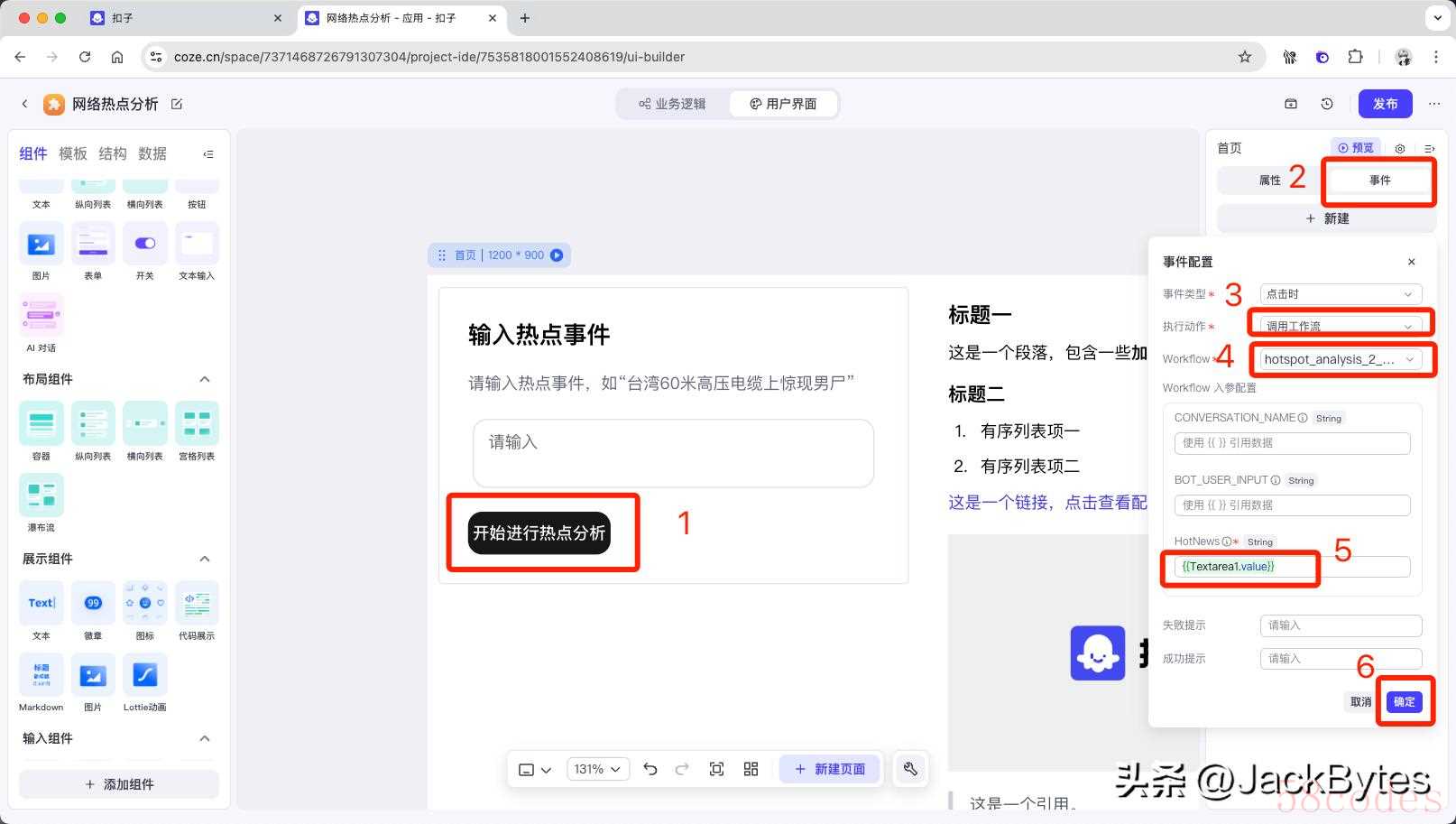Screen dimensions: 1456x824
Task: Choose the 瀑布流 layout component
Action: pos(41,495)
